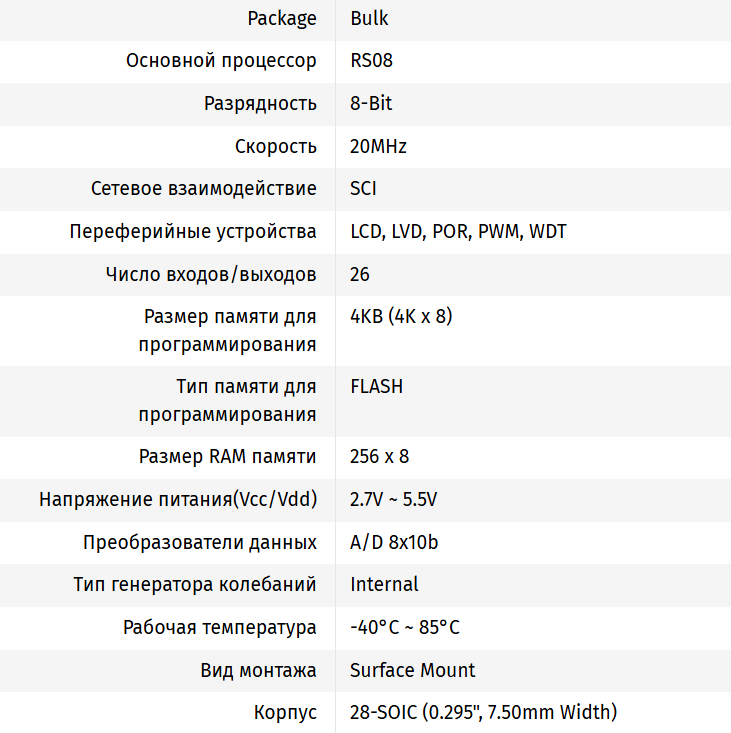The height and width of the screenshot is (733, 731).
Task: Select the '8-Bit' value cell
Action: [x=371, y=104]
